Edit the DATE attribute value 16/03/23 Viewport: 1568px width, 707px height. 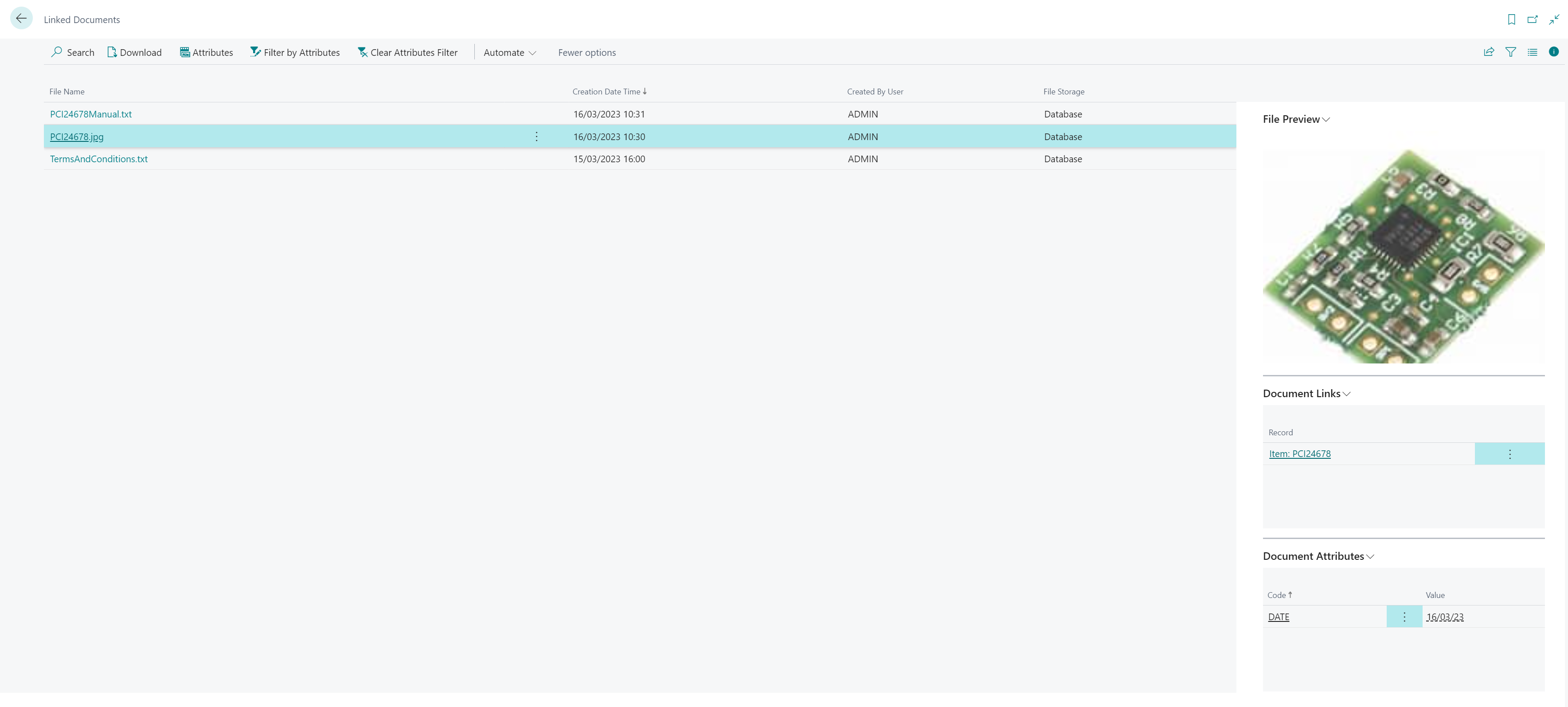pyautogui.click(x=1446, y=616)
